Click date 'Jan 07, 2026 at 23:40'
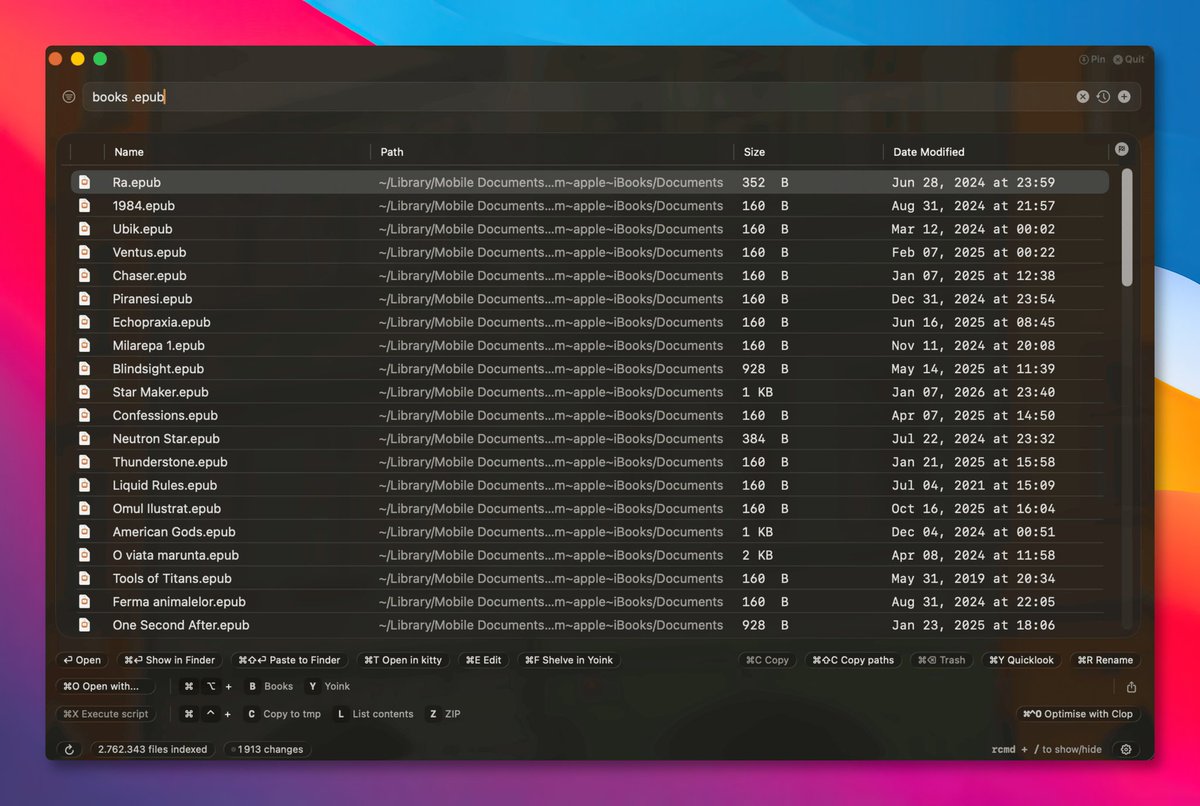This screenshot has width=1200, height=806. [x=973, y=392]
